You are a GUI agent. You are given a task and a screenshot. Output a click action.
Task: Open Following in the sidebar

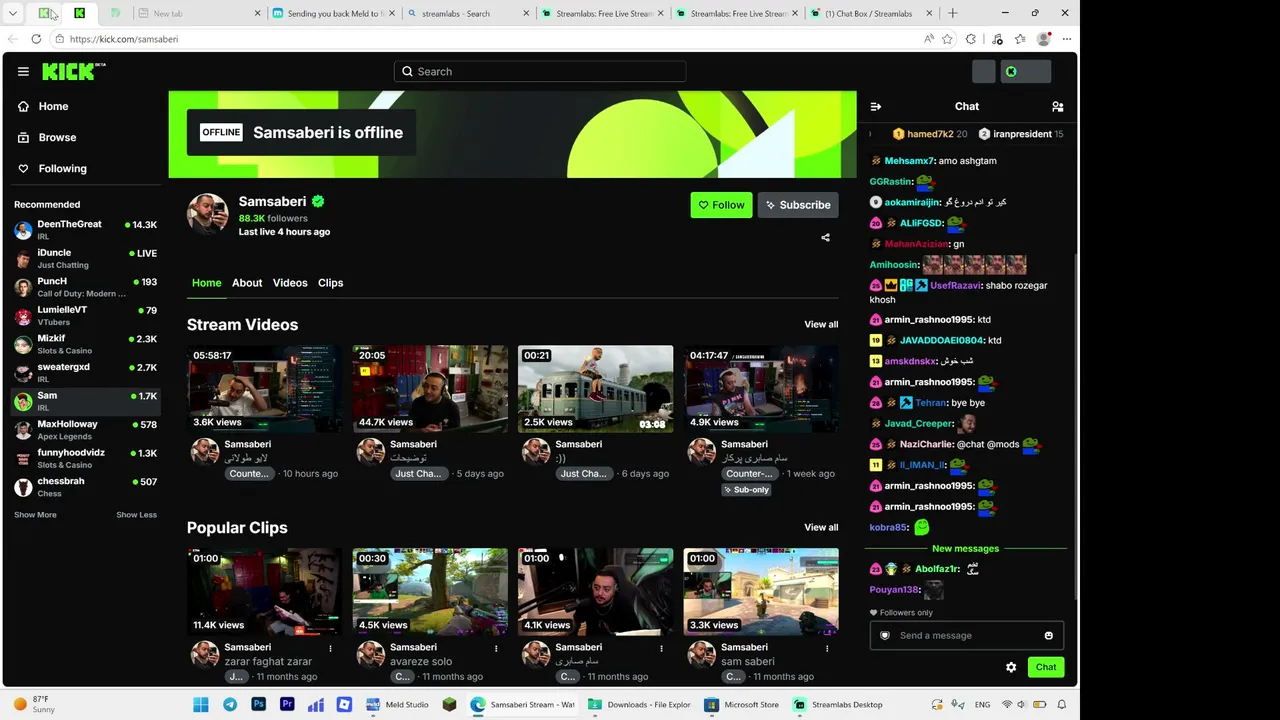[62, 168]
